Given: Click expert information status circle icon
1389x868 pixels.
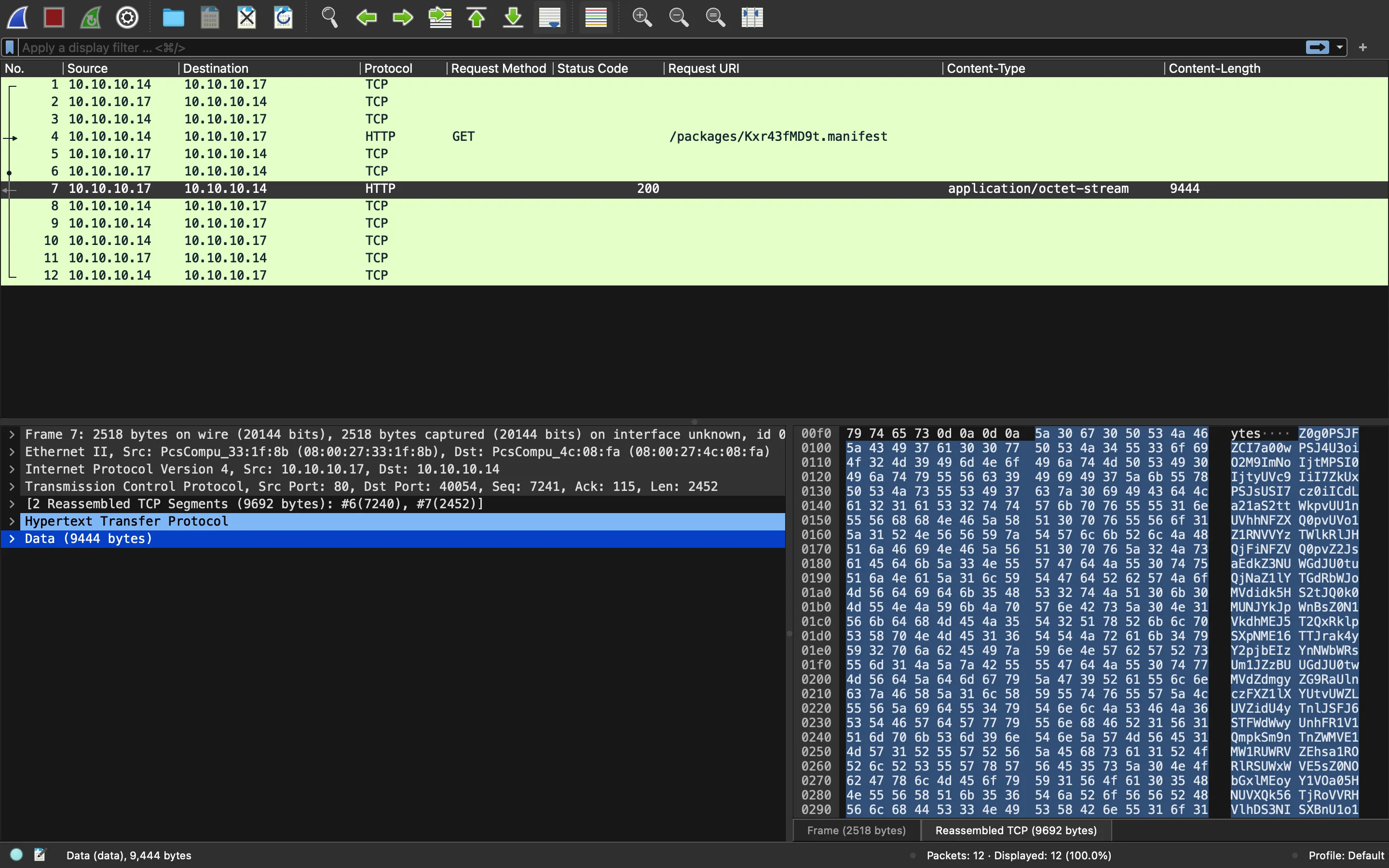Looking at the screenshot, I should point(17,855).
